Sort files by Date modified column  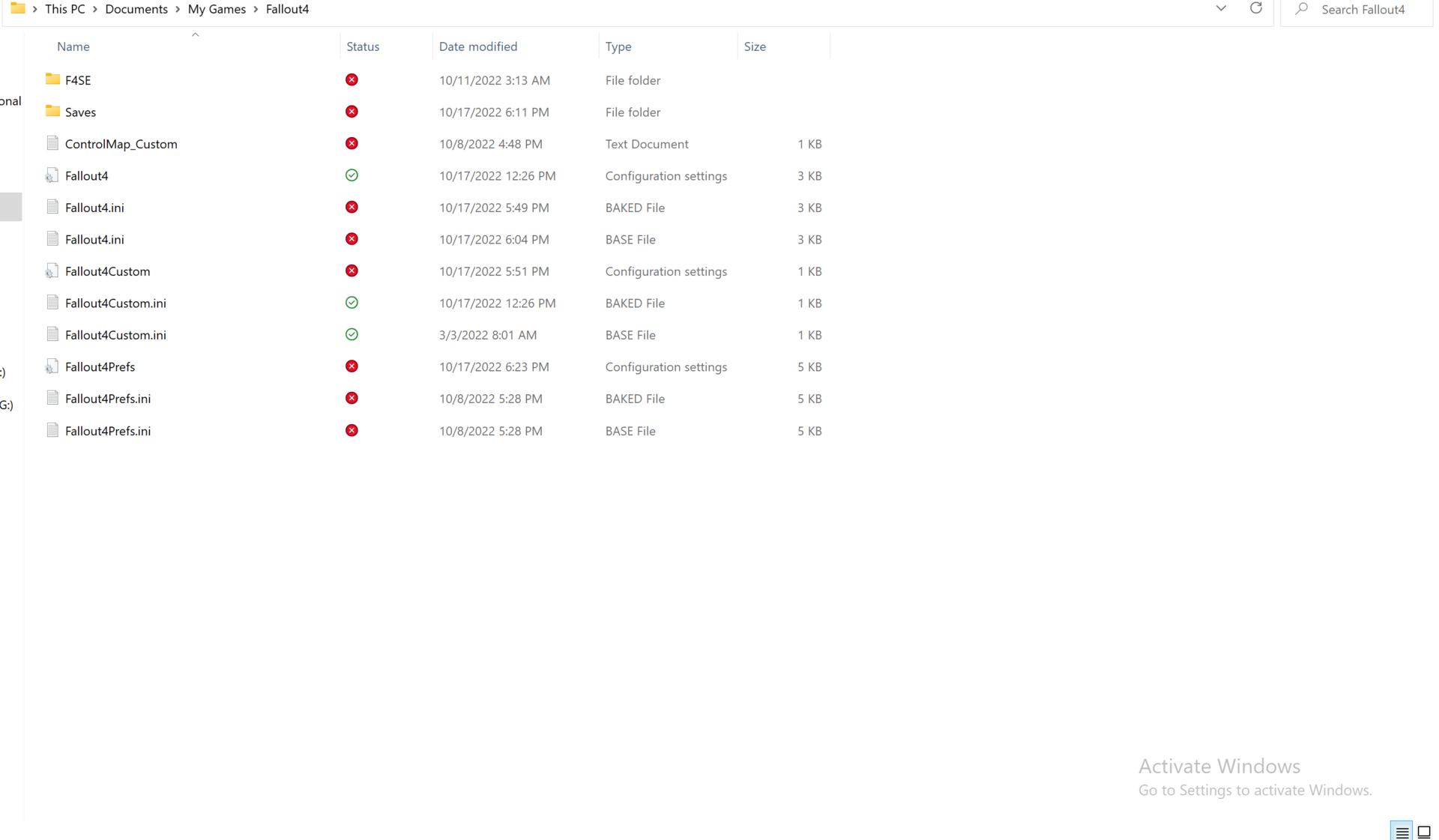pyautogui.click(x=478, y=46)
